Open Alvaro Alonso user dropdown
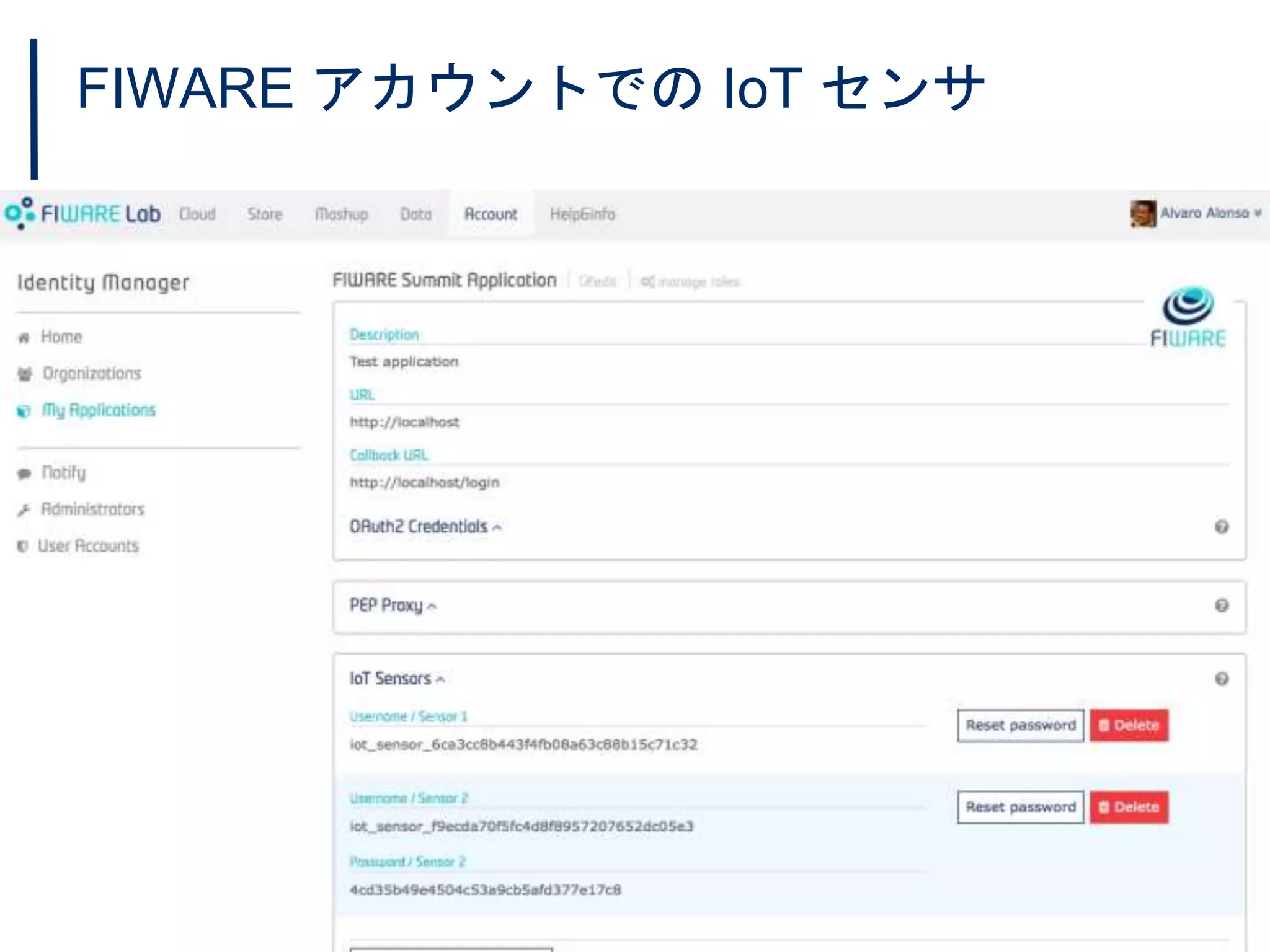The width and height of the screenshot is (1270, 952). tap(1210, 213)
